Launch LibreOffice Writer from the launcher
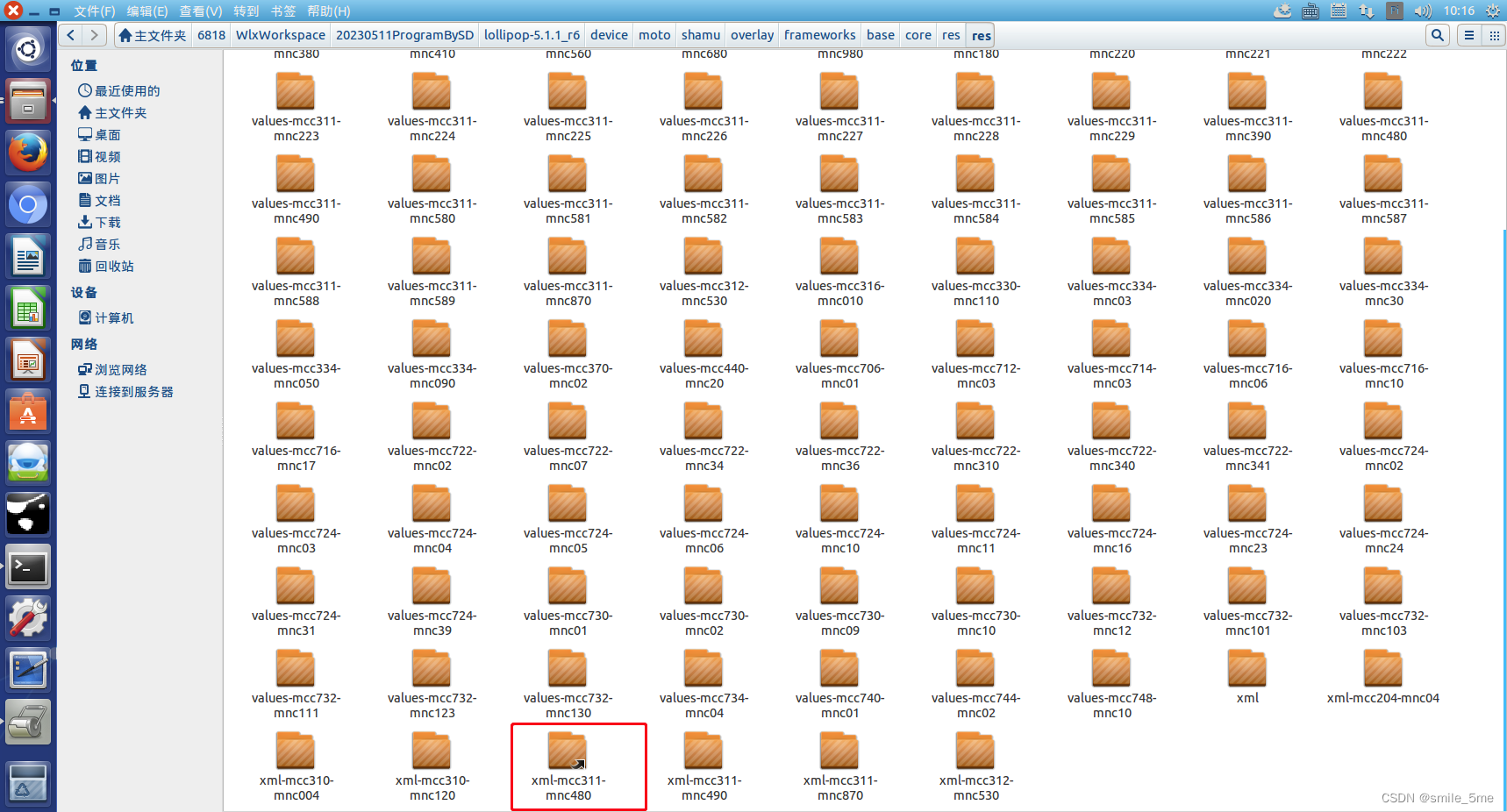Viewport: 1507px width, 812px height. (28, 257)
